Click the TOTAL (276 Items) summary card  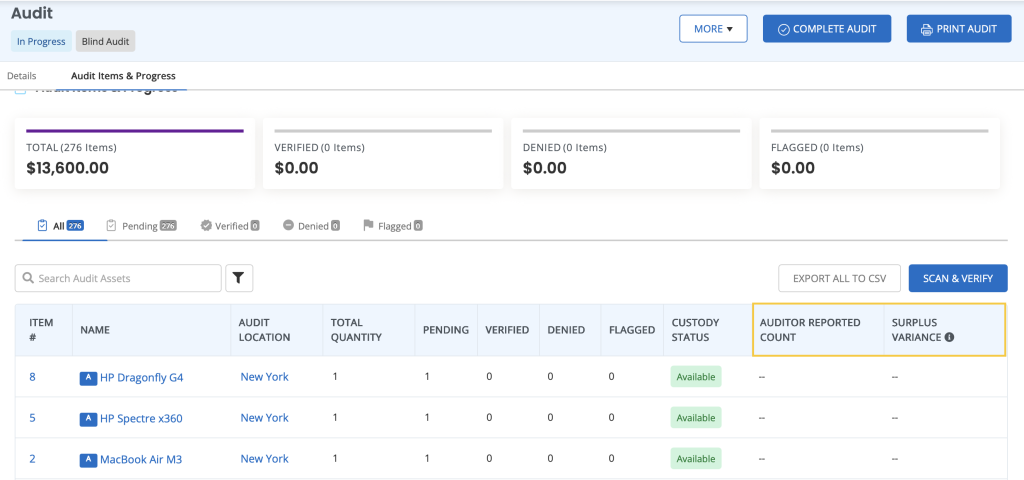click(135, 154)
